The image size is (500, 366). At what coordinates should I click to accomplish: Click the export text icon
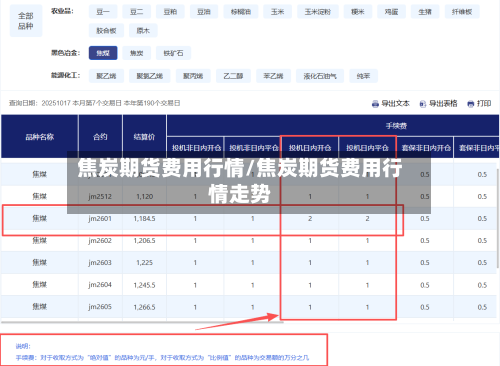click(x=375, y=104)
